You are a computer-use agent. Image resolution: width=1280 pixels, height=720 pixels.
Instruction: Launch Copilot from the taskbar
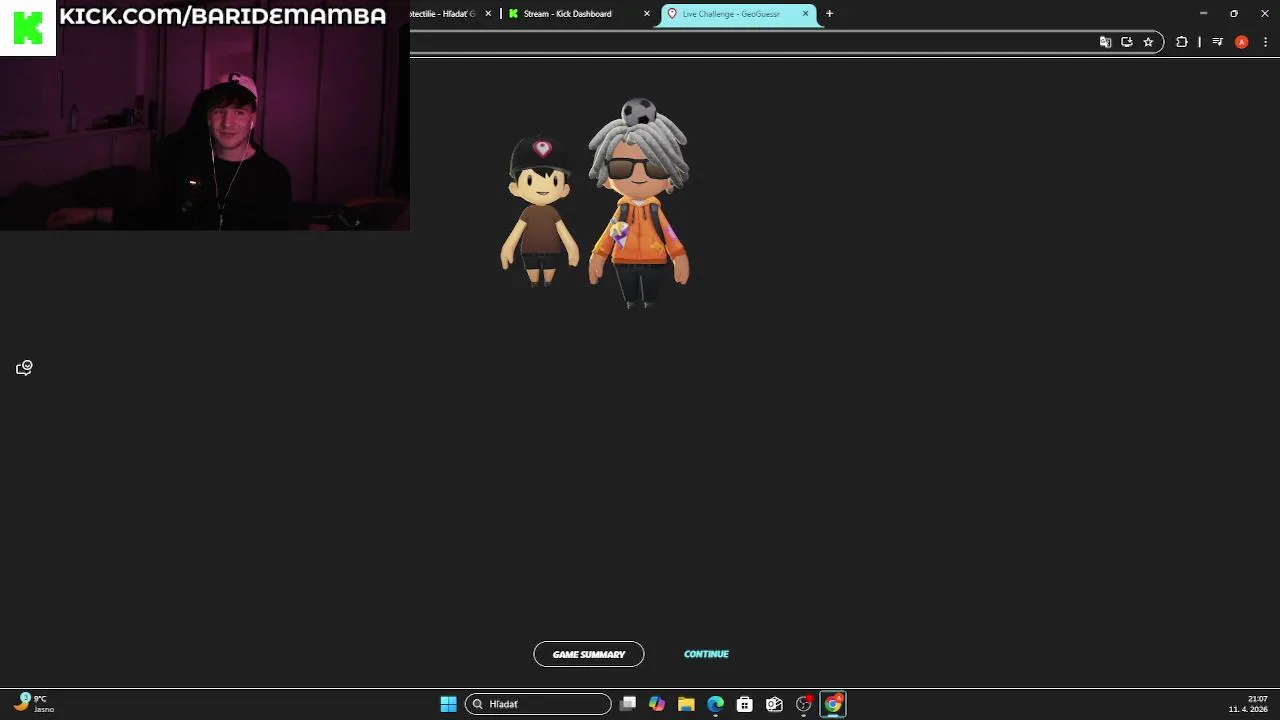657,704
